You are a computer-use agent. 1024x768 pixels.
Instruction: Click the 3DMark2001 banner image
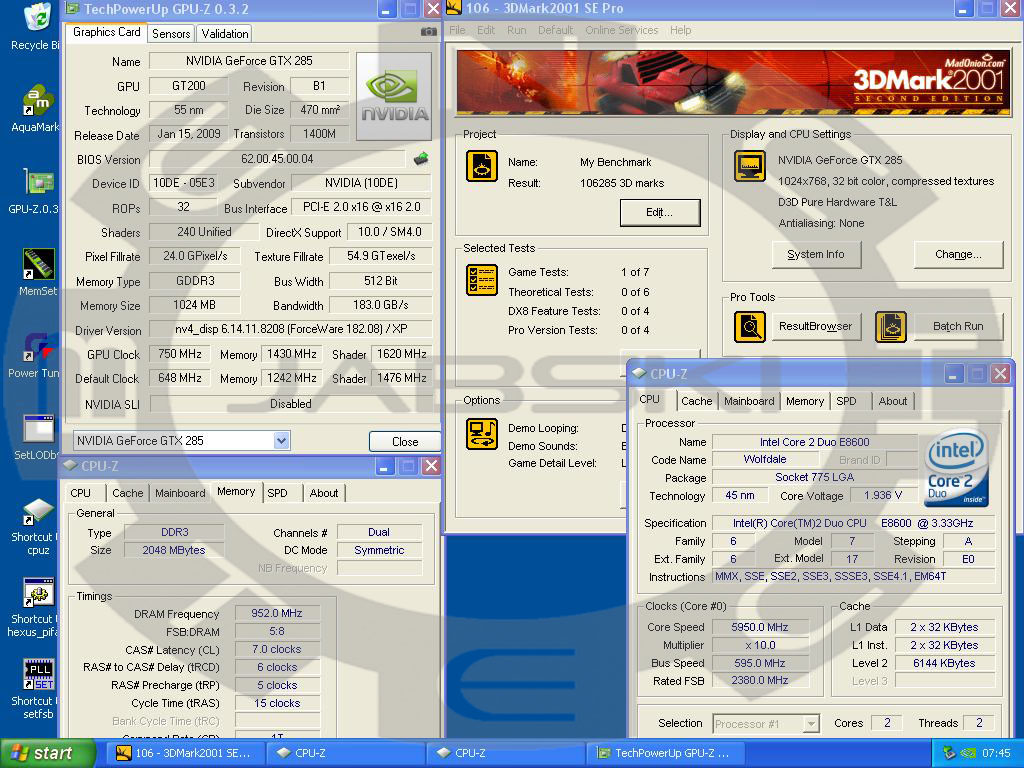tap(733, 83)
